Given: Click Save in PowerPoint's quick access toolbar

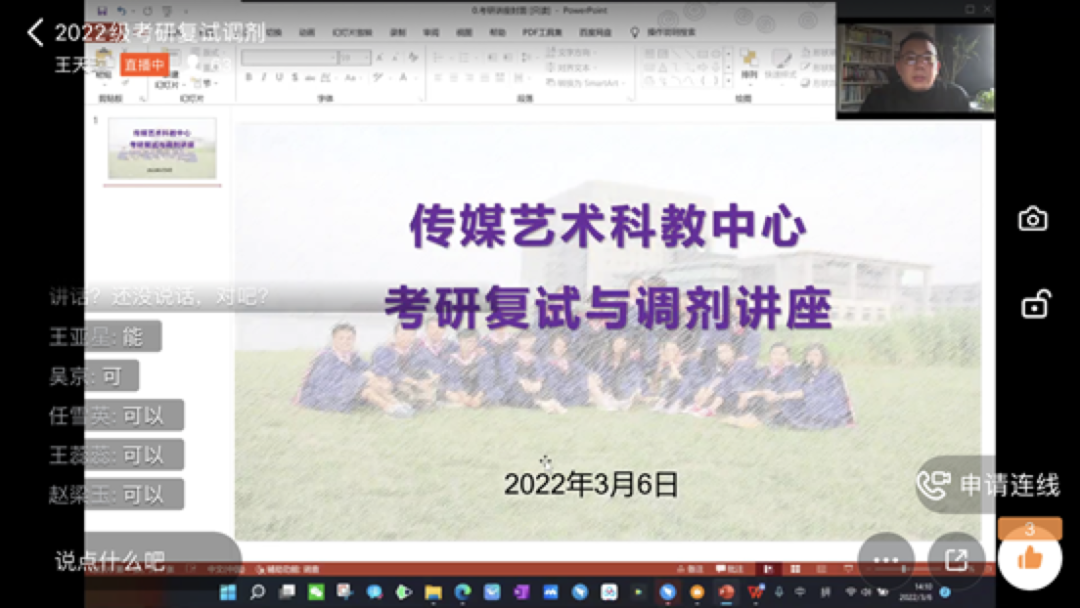Looking at the screenshot, I should 102,11.
